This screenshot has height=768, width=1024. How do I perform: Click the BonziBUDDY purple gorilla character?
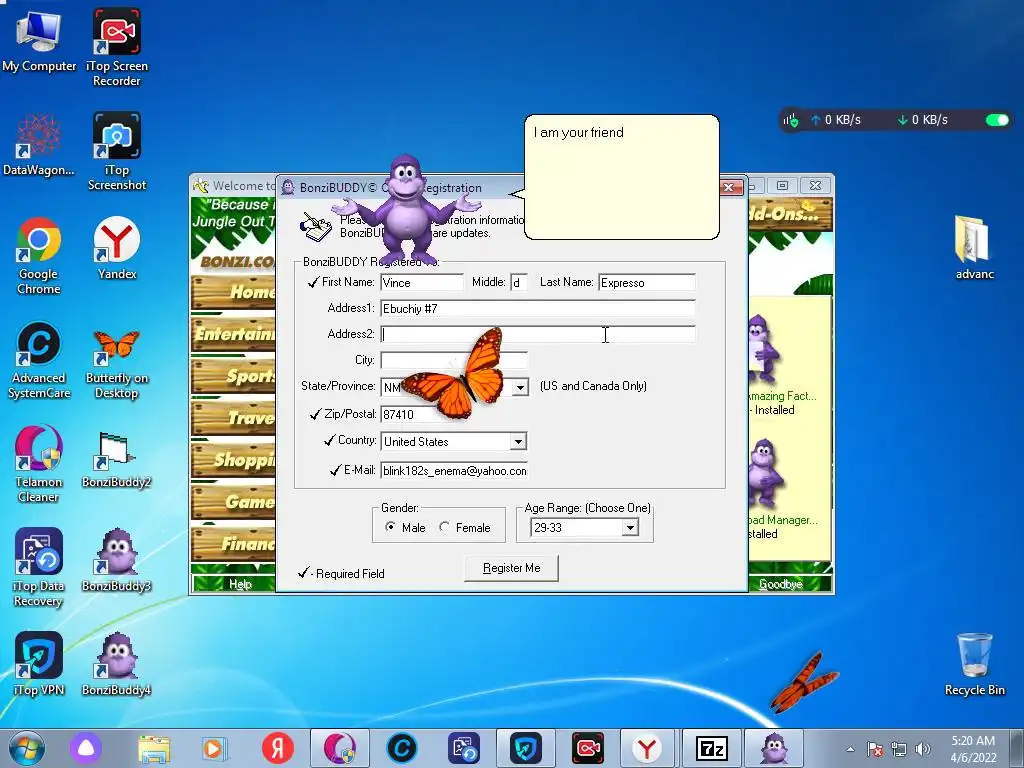point(406,210)
